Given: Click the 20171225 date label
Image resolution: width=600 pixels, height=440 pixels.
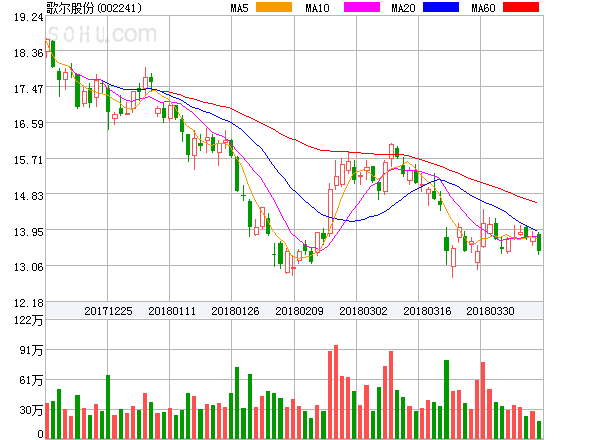Looking at the screenshot, I should pos(108,311).
